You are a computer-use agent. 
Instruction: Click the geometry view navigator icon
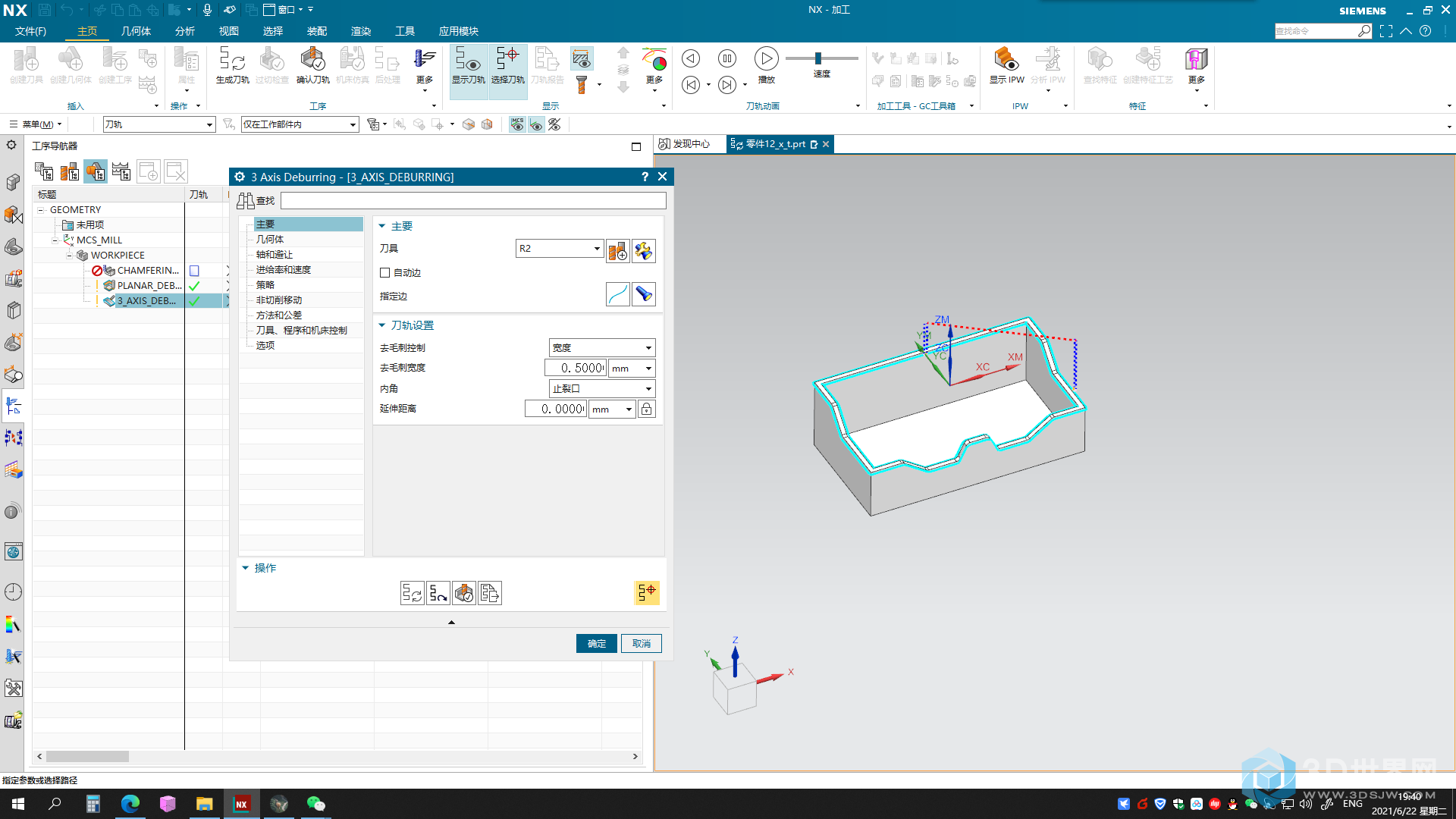(96, 172)
